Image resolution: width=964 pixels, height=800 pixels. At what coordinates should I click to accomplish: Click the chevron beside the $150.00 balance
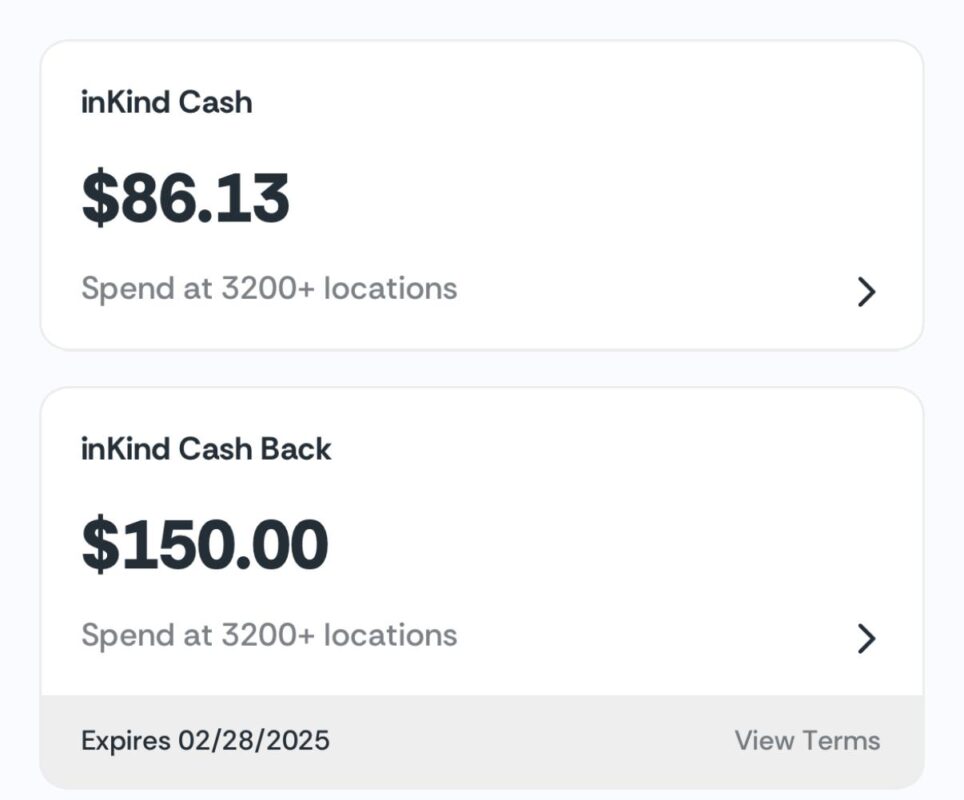pos(866,637)
